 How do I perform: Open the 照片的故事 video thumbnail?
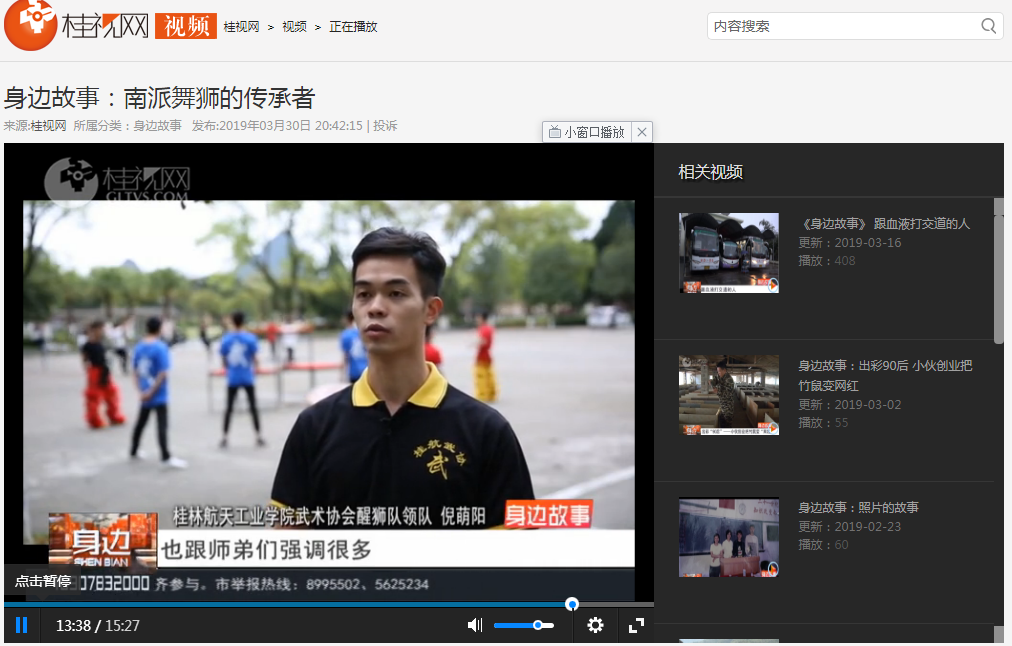(x=728, y=537)
